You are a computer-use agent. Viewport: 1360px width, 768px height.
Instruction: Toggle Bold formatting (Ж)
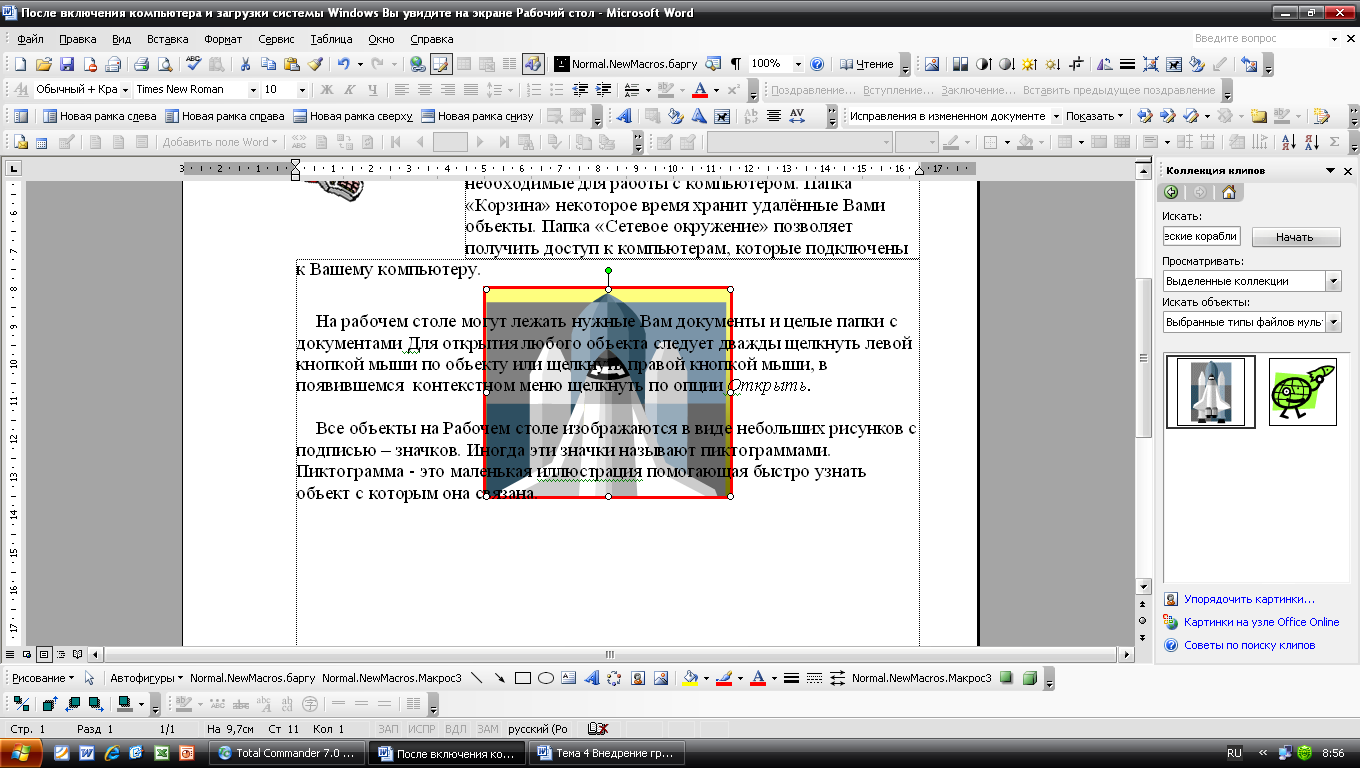point(326,90)
